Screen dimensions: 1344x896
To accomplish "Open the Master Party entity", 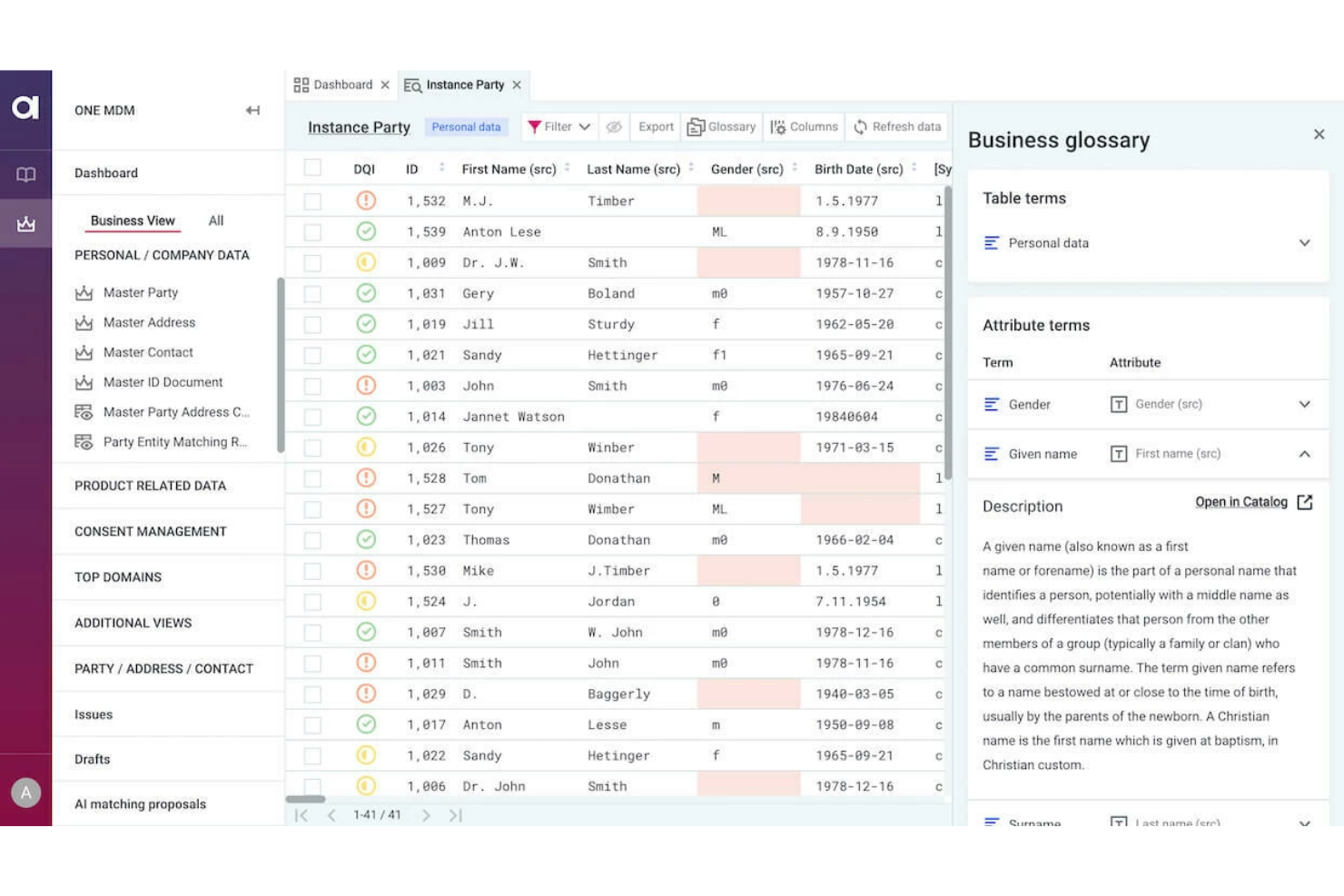I will click(x=141, y=292).
